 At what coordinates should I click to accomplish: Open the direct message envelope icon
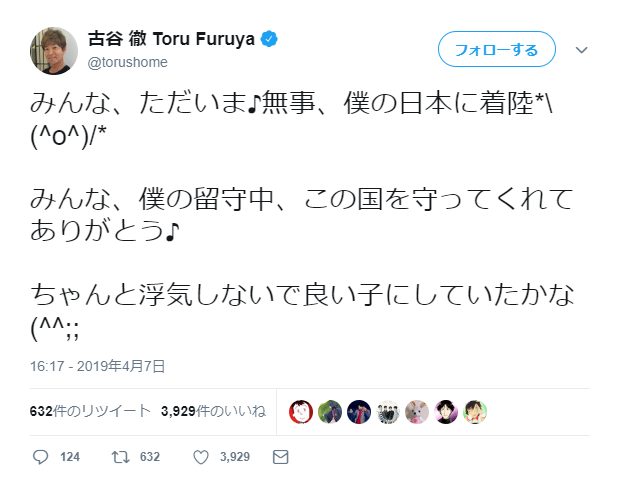(281, 457)
